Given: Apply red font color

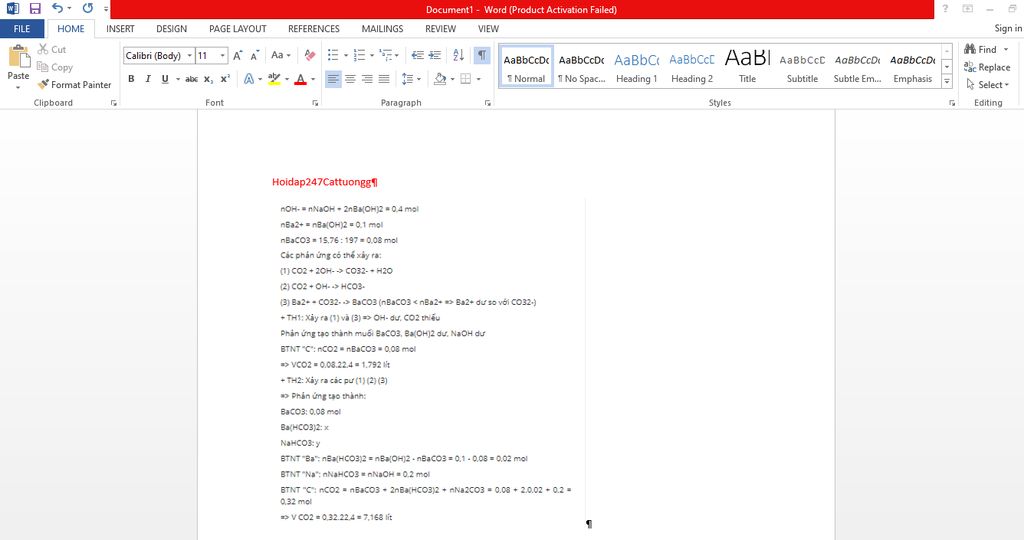Looking at the screenshot, I should pos(300,79).
